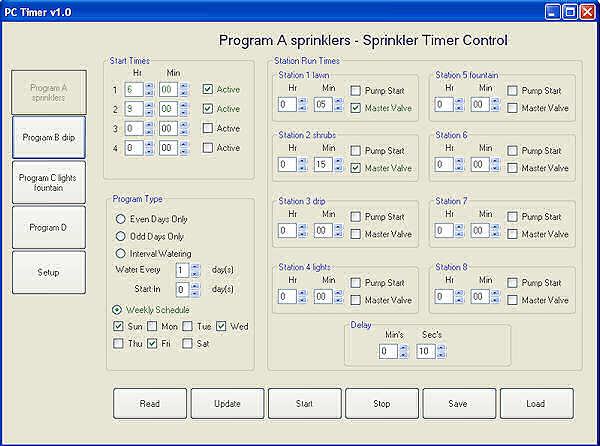
Task: Enable Active for start time 3
Action: pos(208,128)
